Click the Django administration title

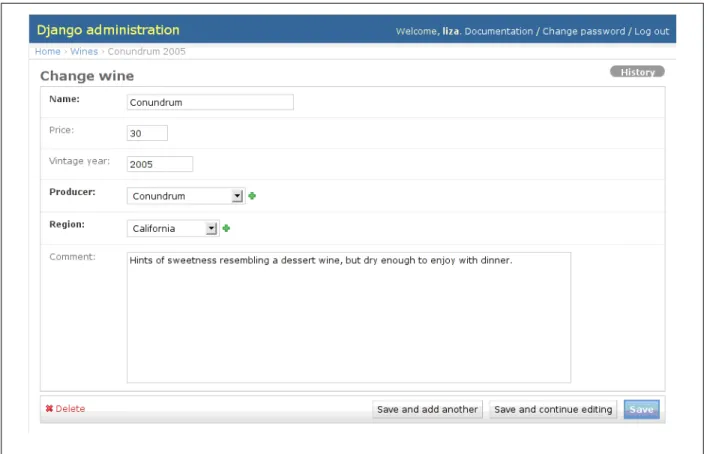tap(108, 30)
